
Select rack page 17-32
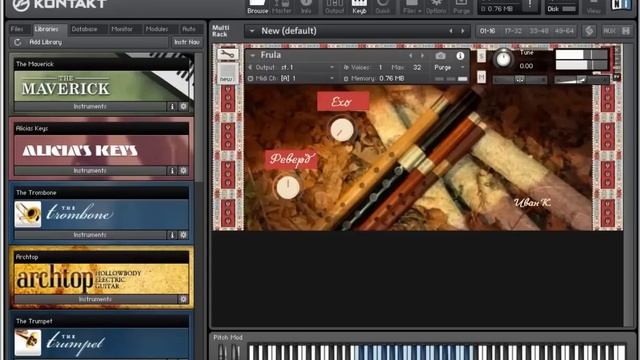[513, 31]
